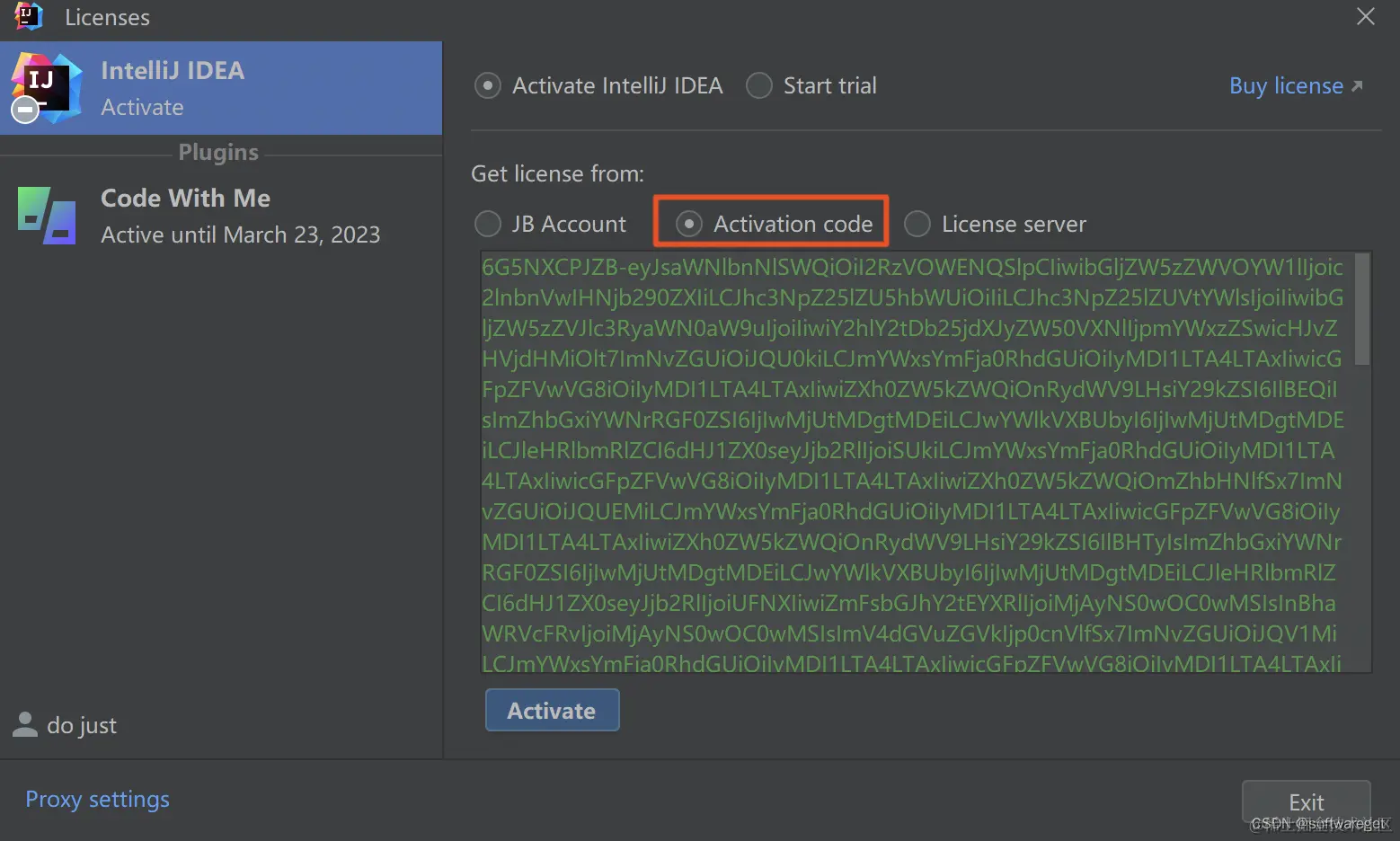The image size is (1400, 841).
Task: Open the Proxy settings link
Action: click(x=97, y=800)
